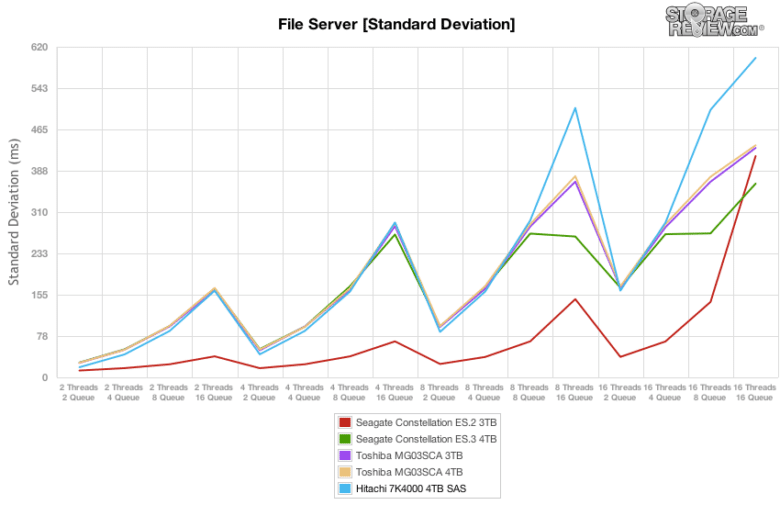Click red line point at 4 Threads 16 Queue

coord(394,341)
